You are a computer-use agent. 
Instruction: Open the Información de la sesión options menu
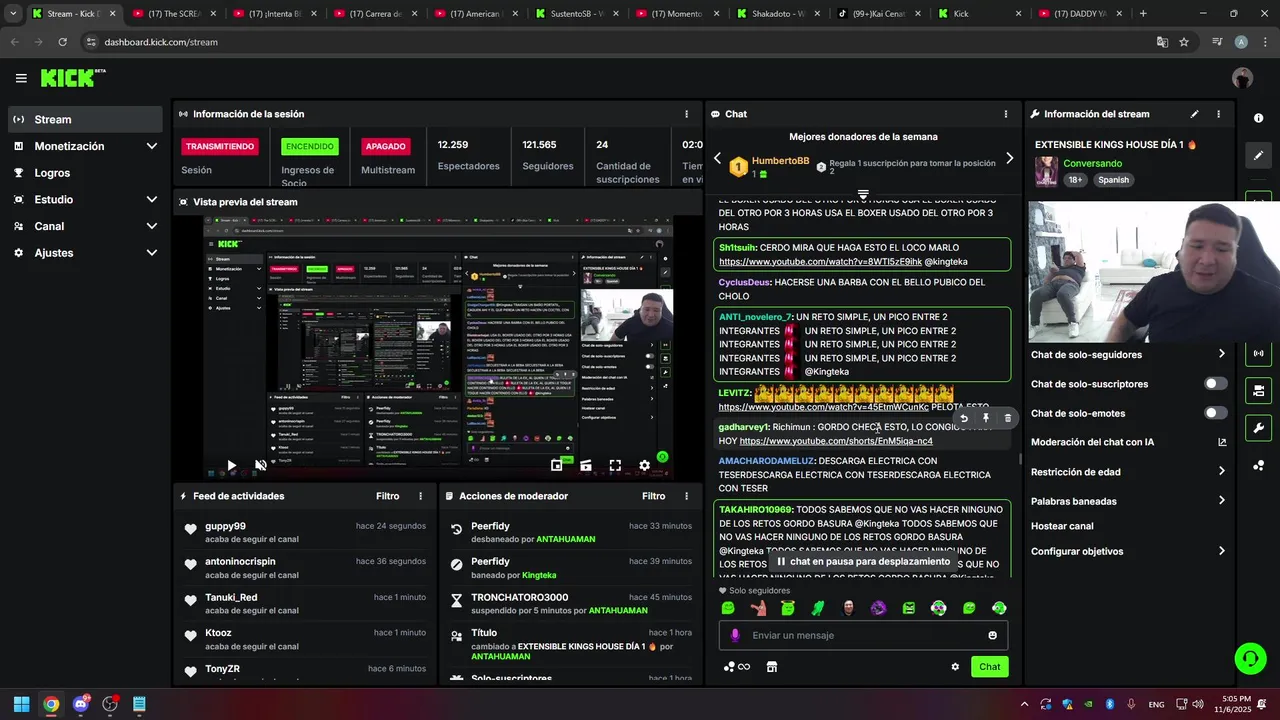click(x=686, y=114)
